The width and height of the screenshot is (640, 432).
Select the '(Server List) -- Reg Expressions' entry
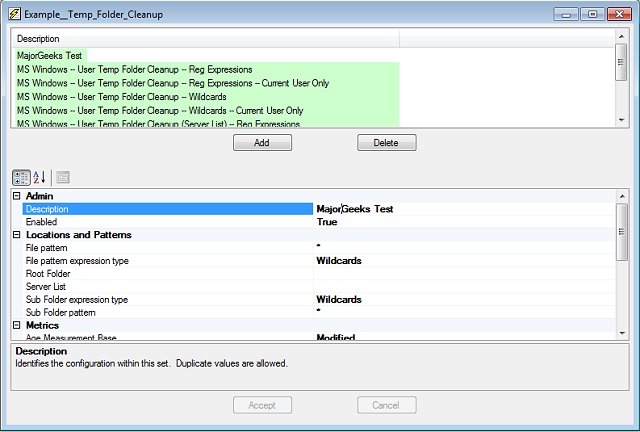(x=207, y=122)
